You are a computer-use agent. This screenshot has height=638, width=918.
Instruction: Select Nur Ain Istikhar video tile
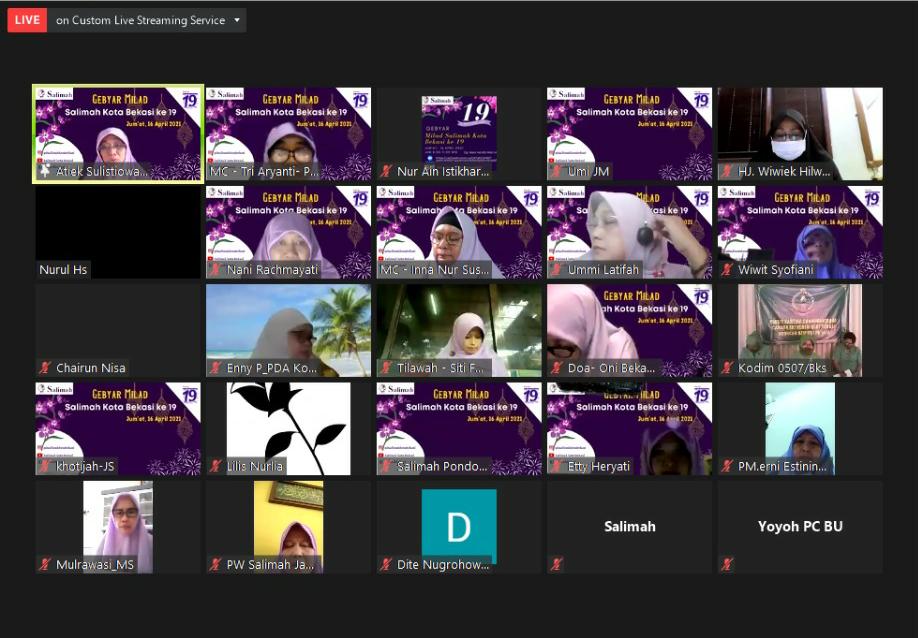pos(459,134)
